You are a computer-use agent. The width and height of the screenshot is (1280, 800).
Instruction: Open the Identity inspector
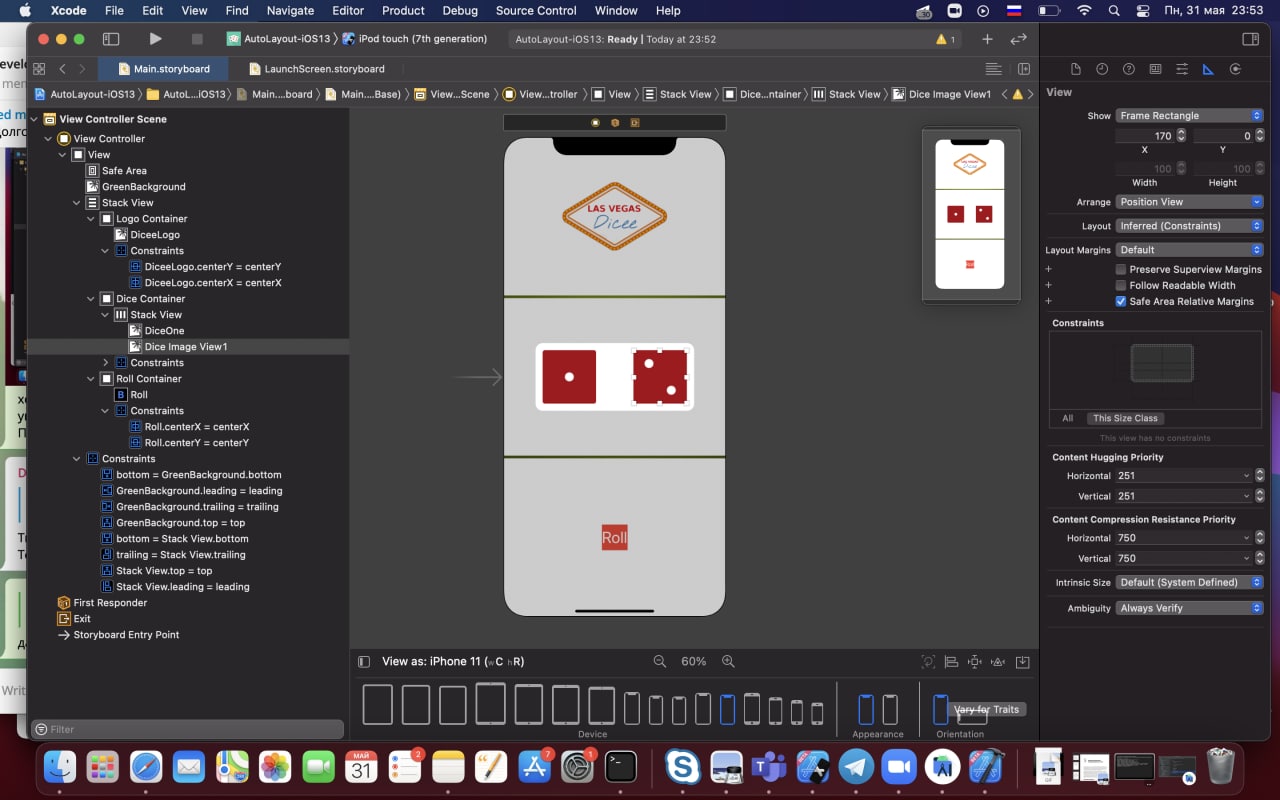pos(1156,69)
